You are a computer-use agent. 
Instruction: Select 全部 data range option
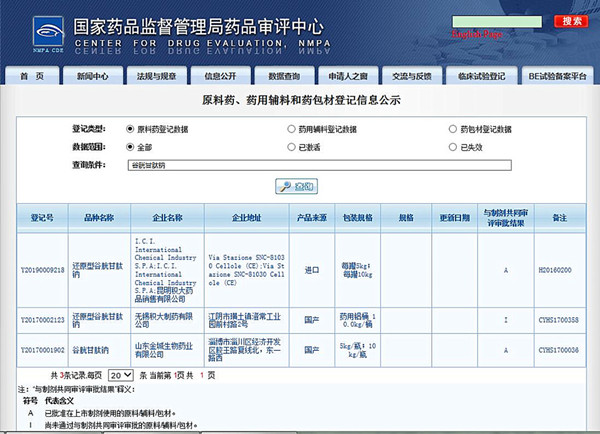tap(130, 147)
